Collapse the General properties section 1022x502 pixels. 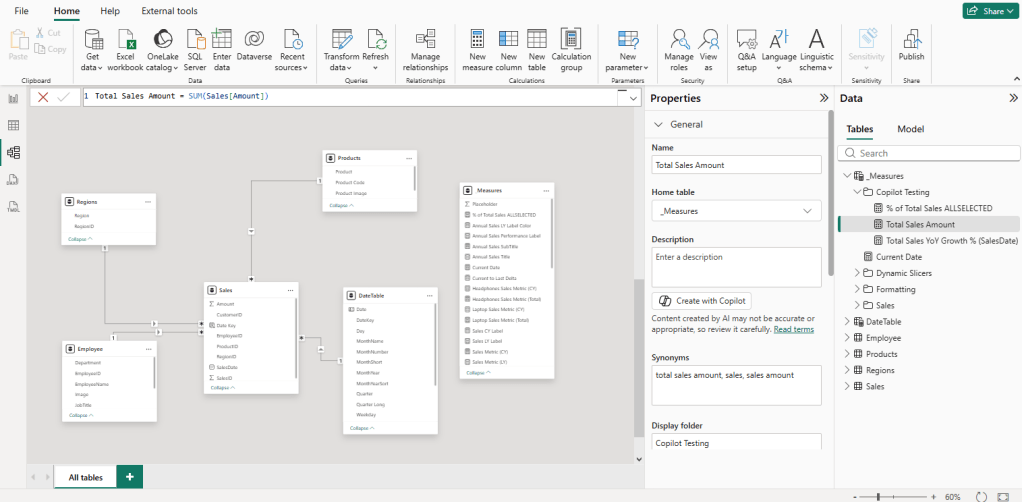658,125
